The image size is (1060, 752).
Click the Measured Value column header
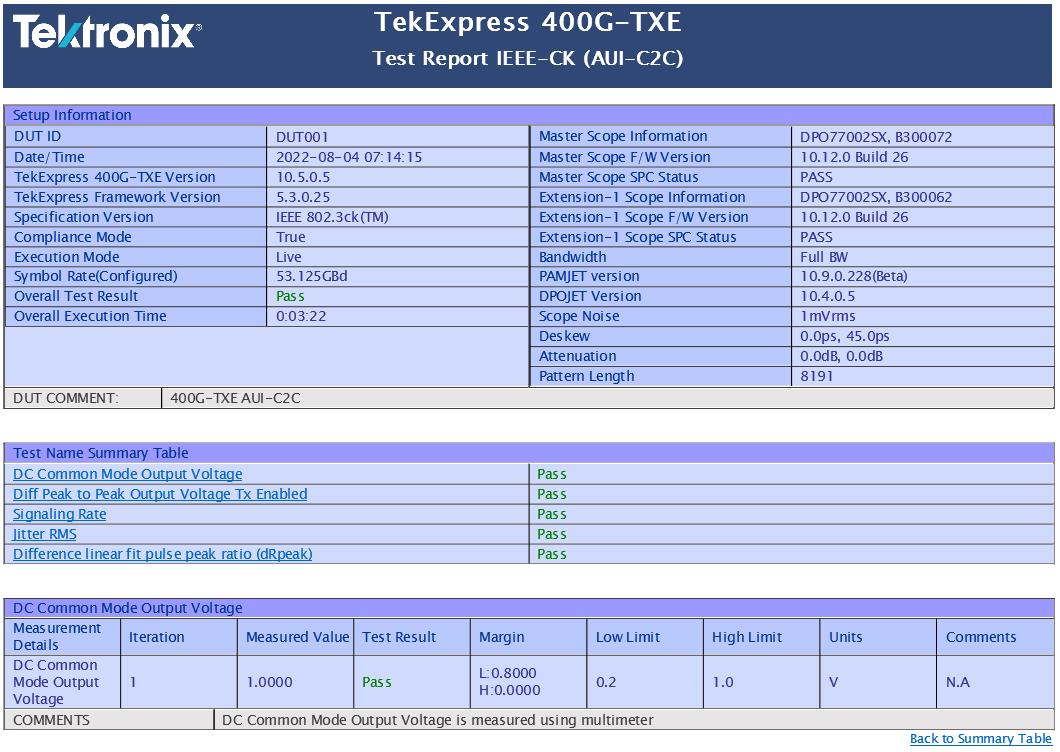click(297, 637)
